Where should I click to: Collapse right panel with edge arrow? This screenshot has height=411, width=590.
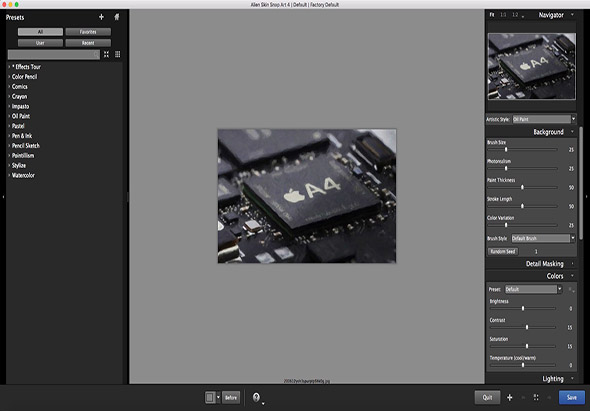587,196
